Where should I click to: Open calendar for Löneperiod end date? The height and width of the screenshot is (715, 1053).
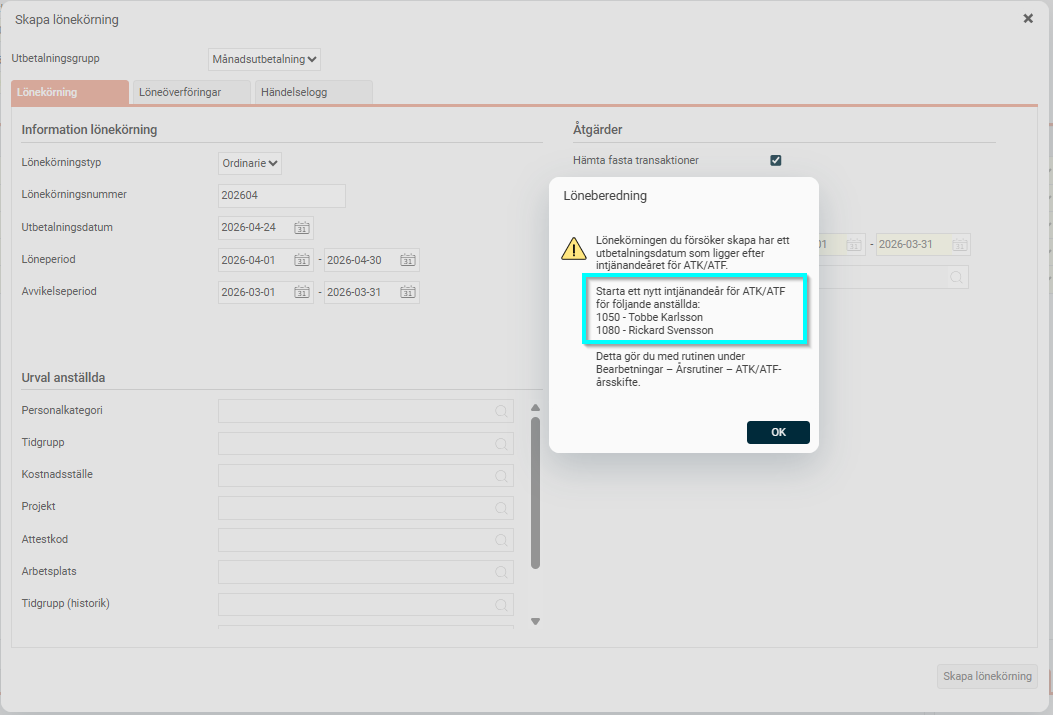[407, 260]
